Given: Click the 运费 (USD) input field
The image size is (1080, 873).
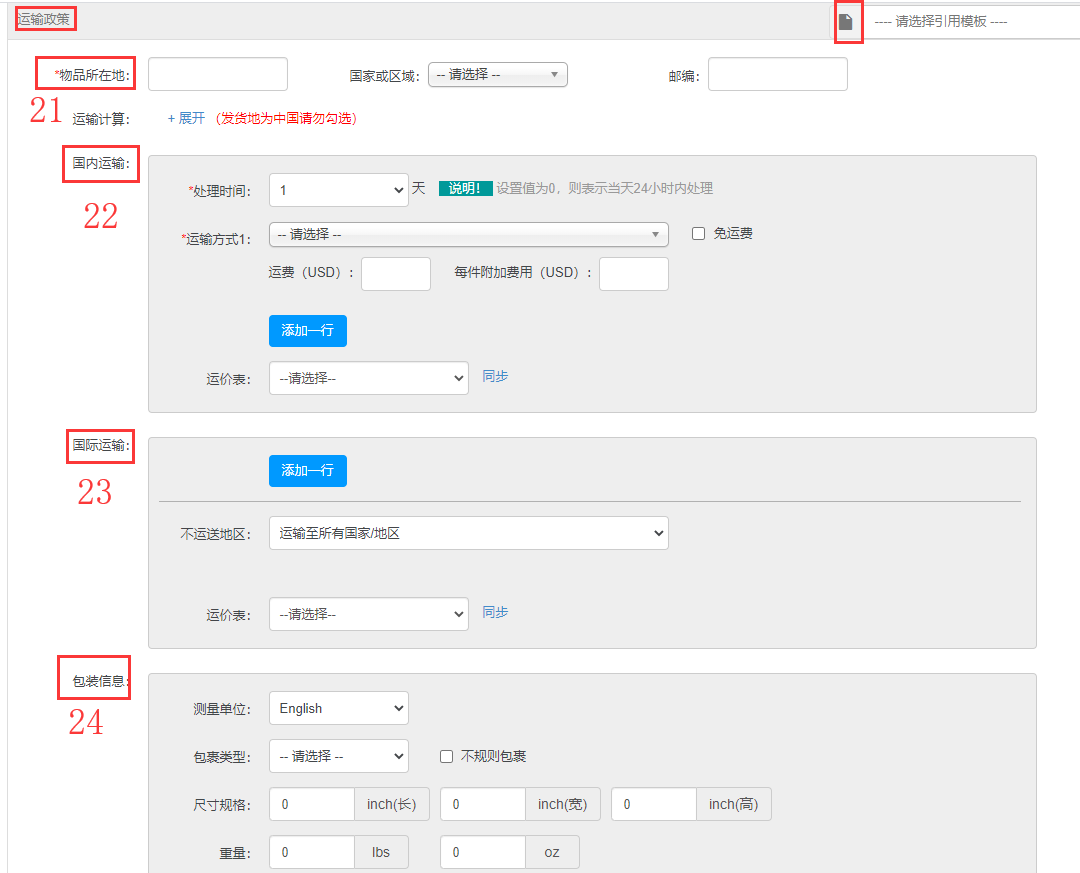Looking at the screenshot, I should pyautogui.click(x=395, y=274).
